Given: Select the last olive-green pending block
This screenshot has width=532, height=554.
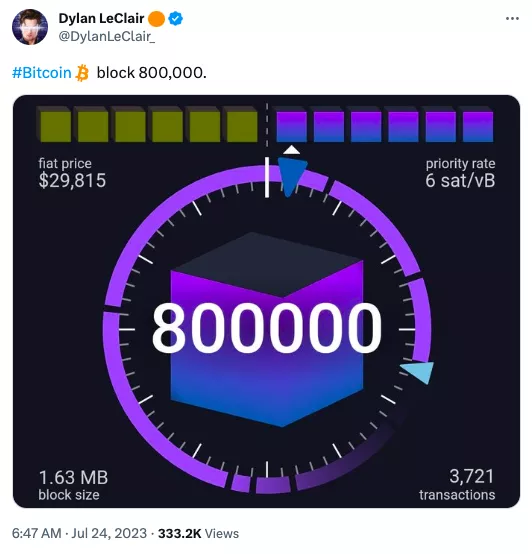Looking at the screenshot, I should click(x=241, y=124).
